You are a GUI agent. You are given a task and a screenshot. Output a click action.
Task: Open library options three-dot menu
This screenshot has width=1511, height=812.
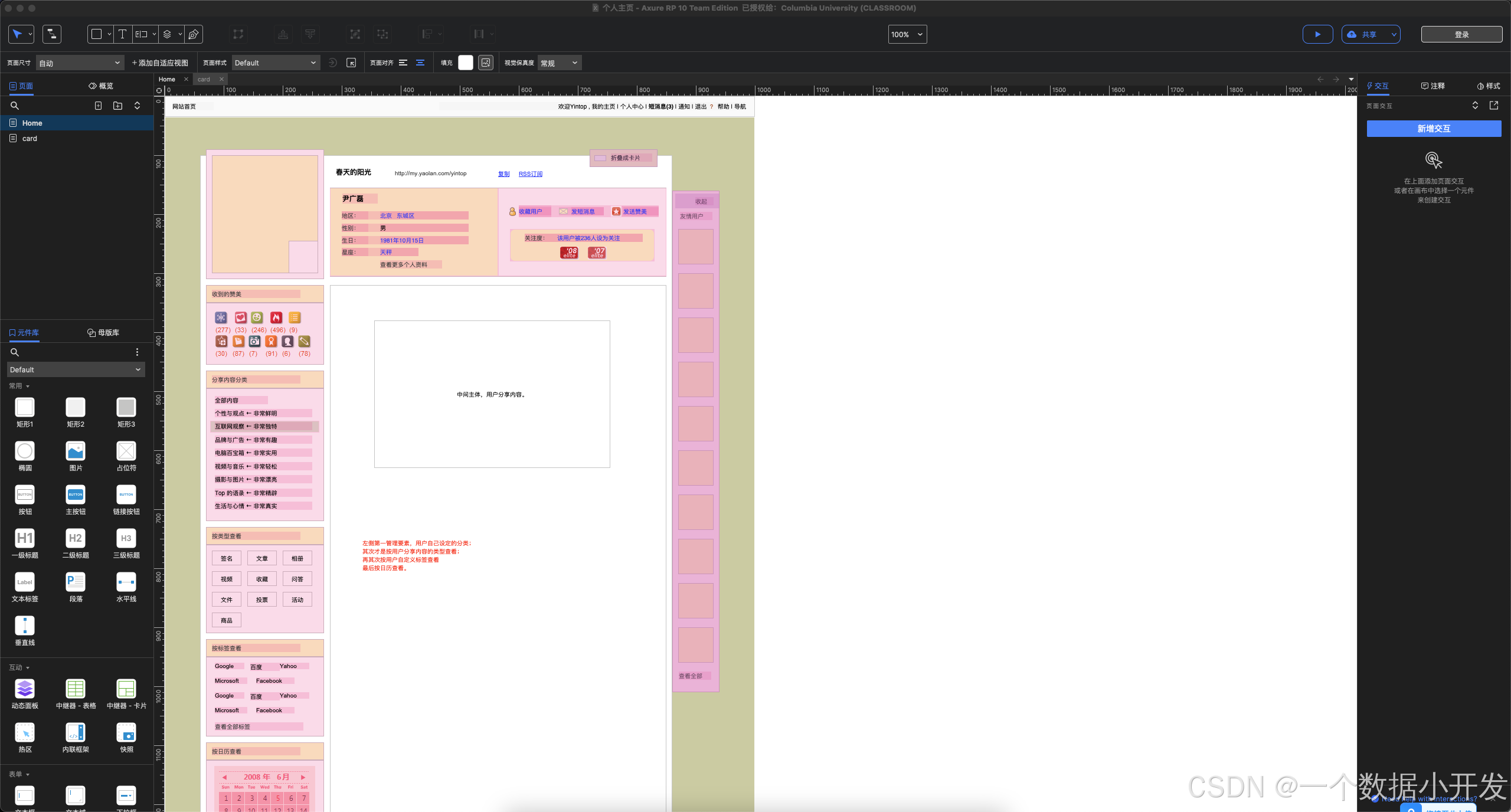137,352
